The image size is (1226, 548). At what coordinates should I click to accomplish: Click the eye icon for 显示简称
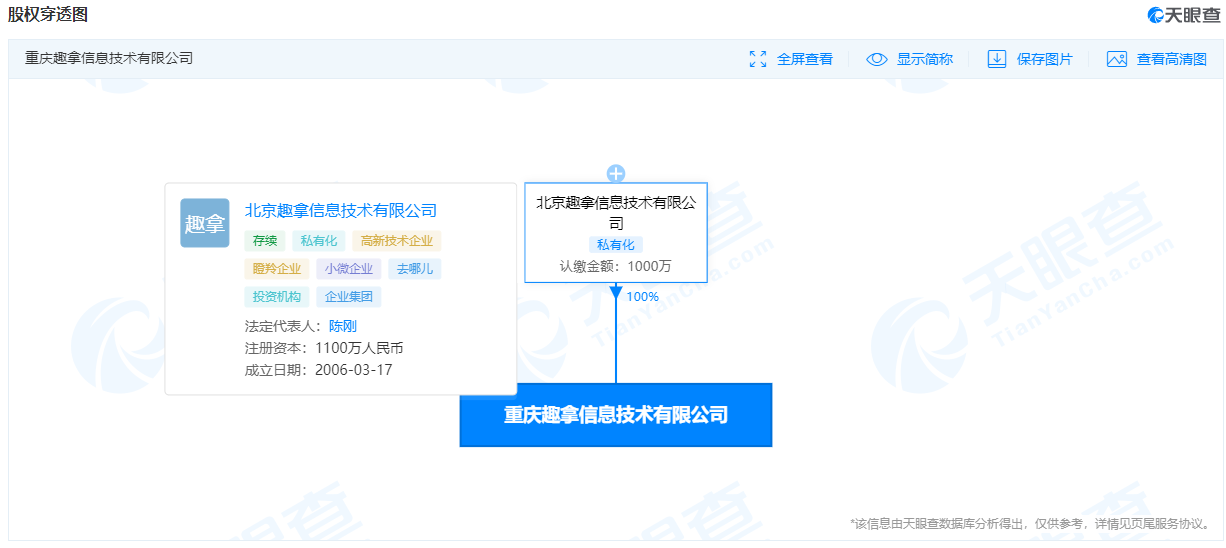[877, 59]
